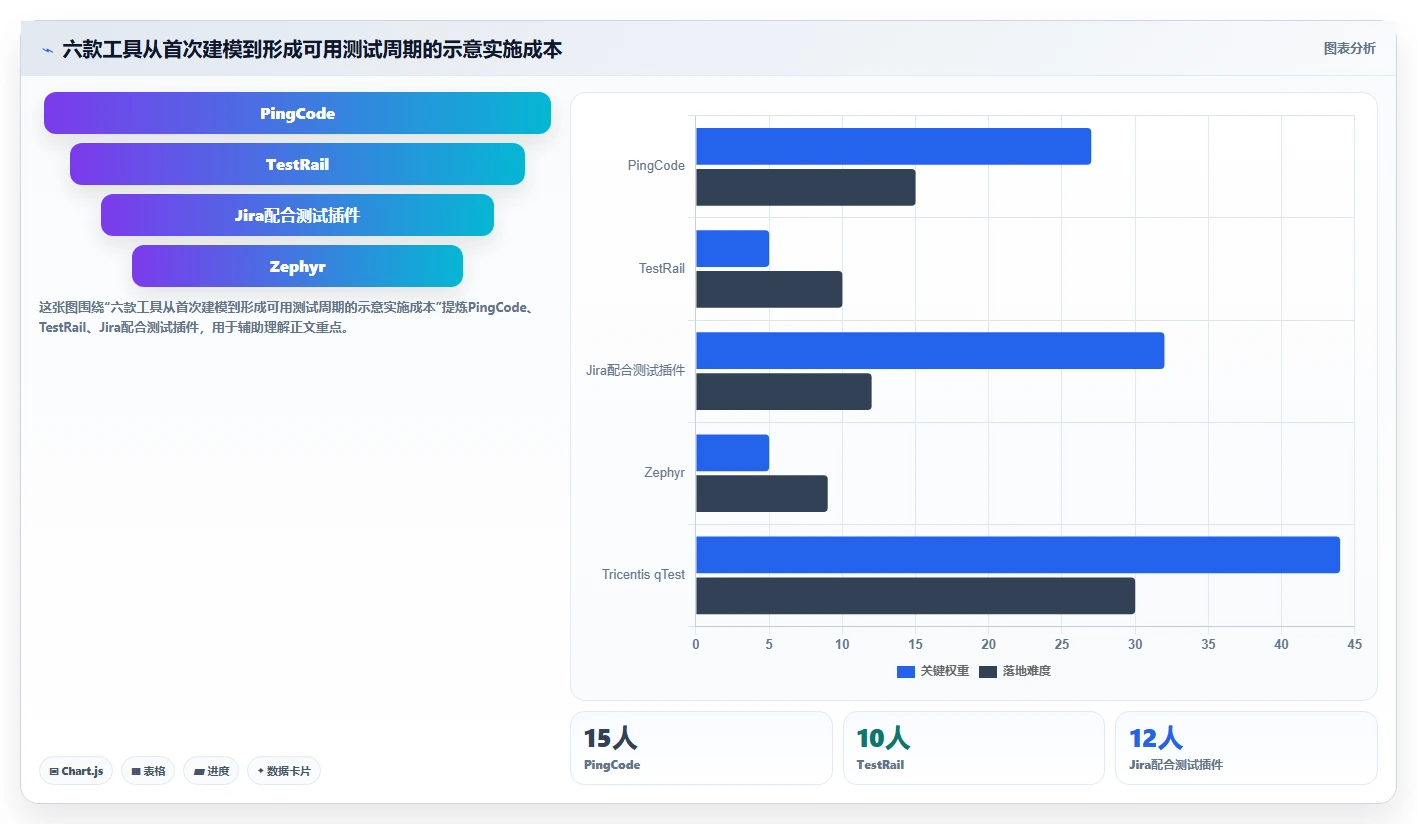1417x824 pixels.
Task: Toggle the 落地难度 legend item
Action: click(1015, 671)
